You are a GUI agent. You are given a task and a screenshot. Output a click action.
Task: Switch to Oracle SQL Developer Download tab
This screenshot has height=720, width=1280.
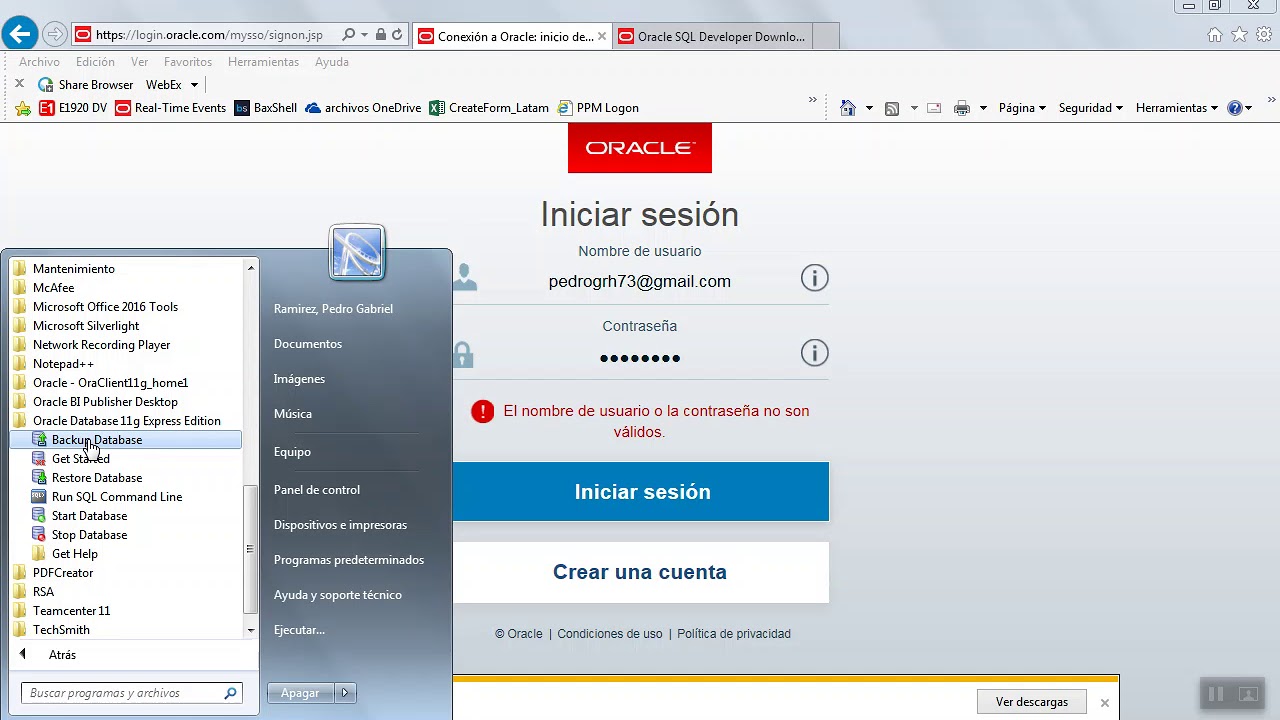pos(712,36)
